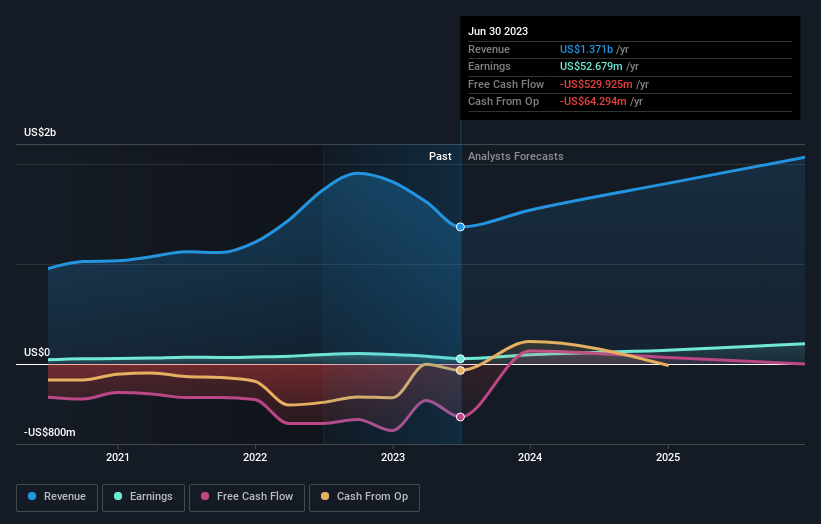Click the Jun 30 2023 tooltip date

(498, 31)
